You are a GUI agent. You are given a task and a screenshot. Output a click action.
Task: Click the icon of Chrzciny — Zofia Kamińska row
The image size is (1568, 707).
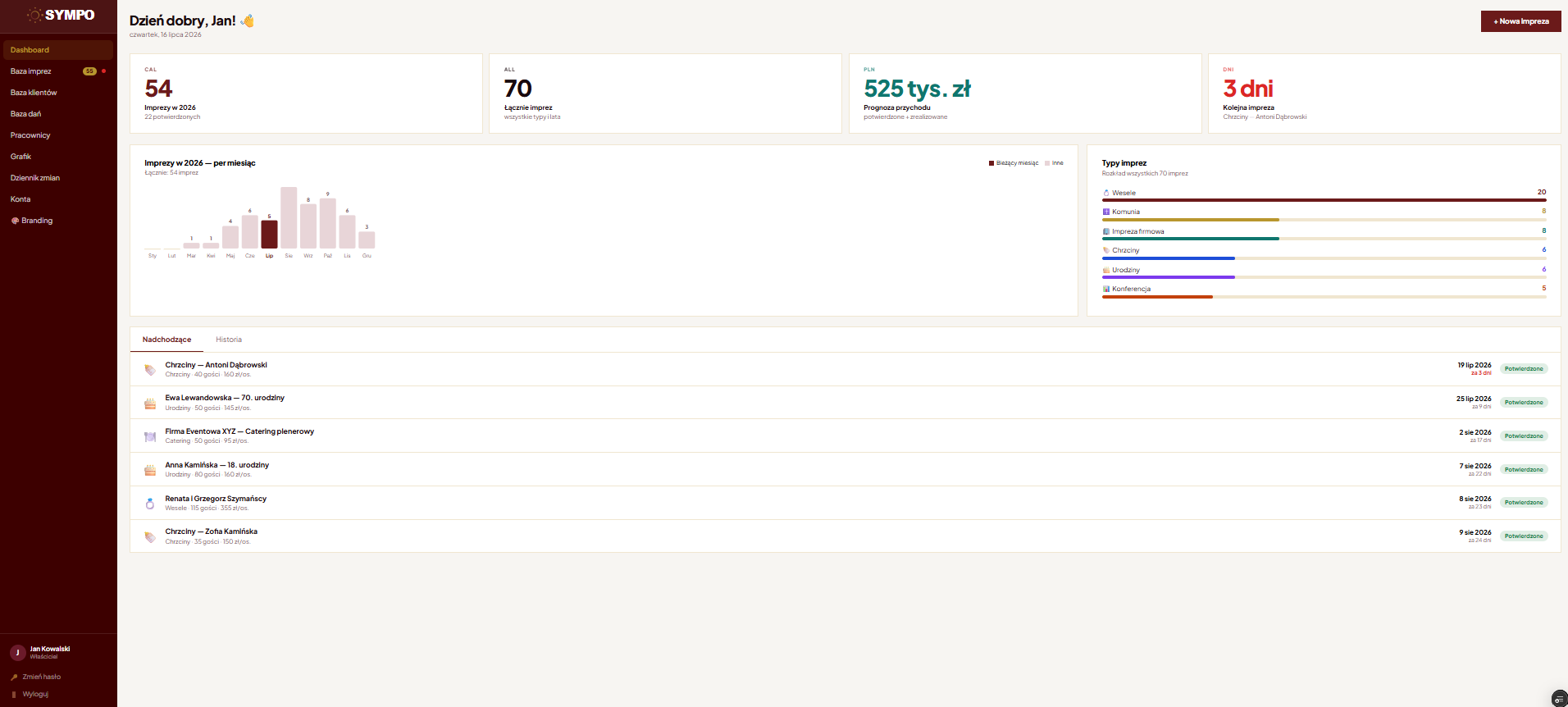[x=150, y=537]
